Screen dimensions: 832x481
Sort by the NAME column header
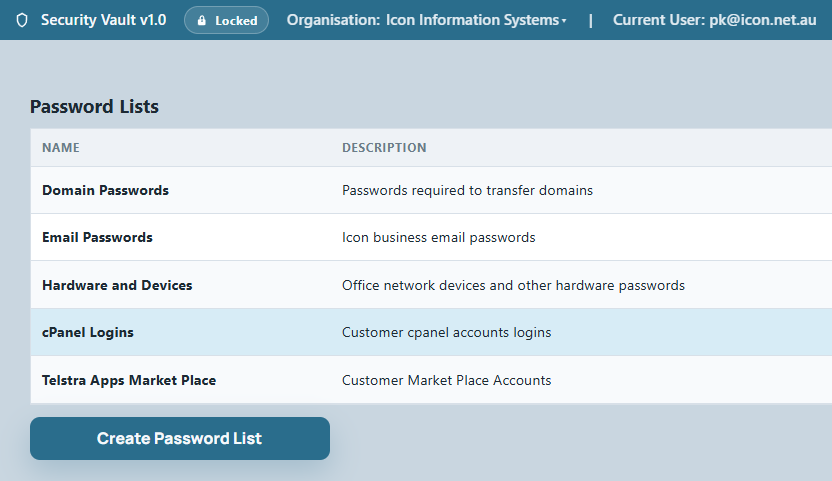[x=61, y=148]
